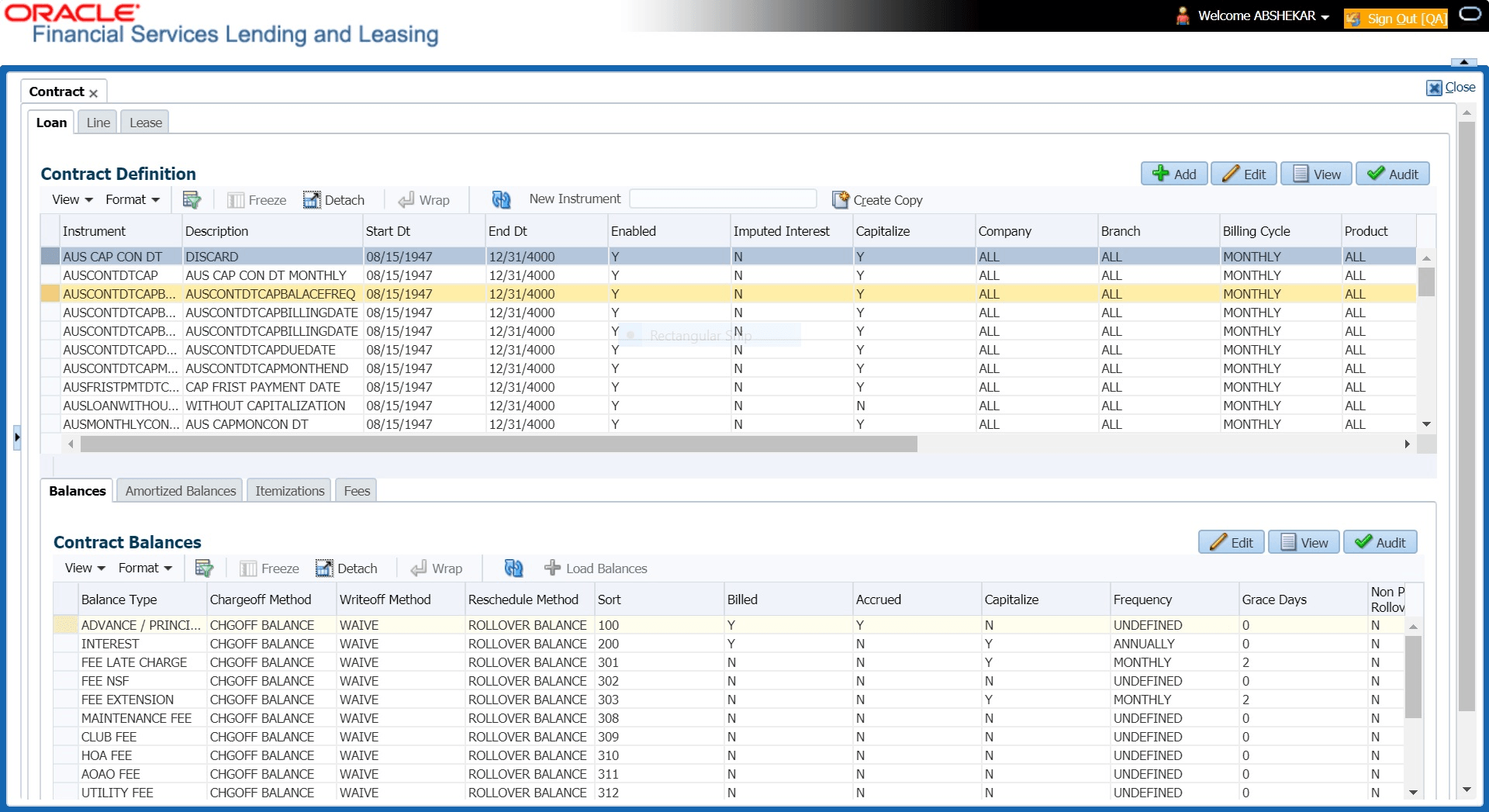The height and width of the screenshot is (812, 1489).
Task: Expand the Welcome ABSHEKAR user dropdown
Action: (1325, 16)
